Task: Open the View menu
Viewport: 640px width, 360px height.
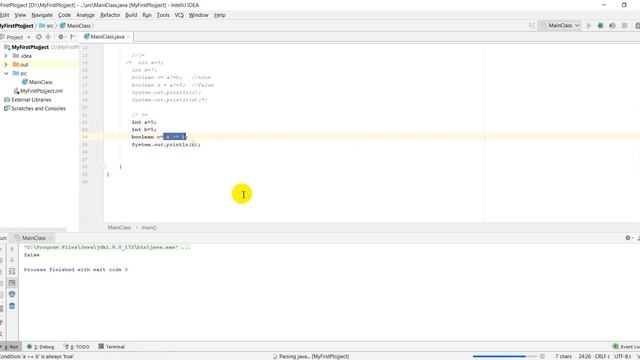Action: click(x=20, y=15)
